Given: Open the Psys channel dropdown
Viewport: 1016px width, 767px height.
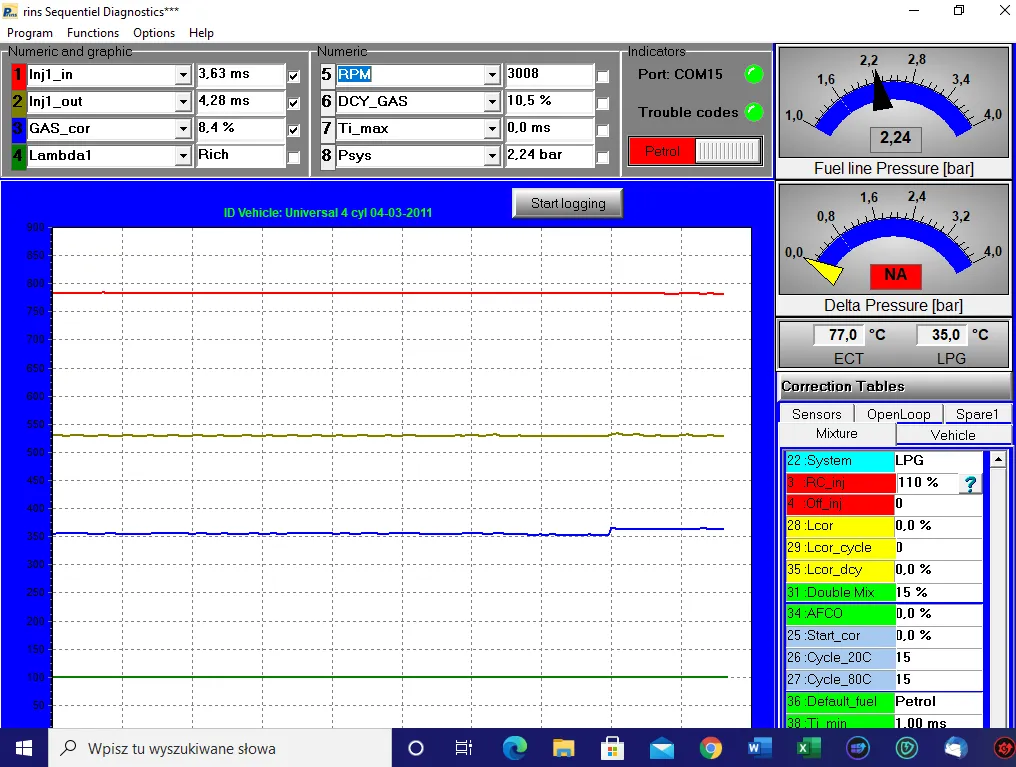Looking at the screenshot, I should point(492,155).
